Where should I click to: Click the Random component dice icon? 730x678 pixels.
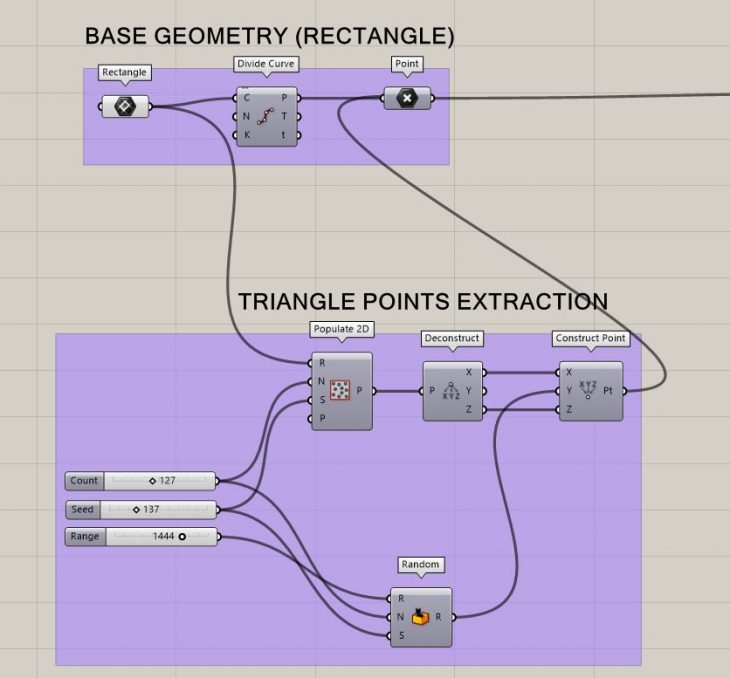coord(420,617)
